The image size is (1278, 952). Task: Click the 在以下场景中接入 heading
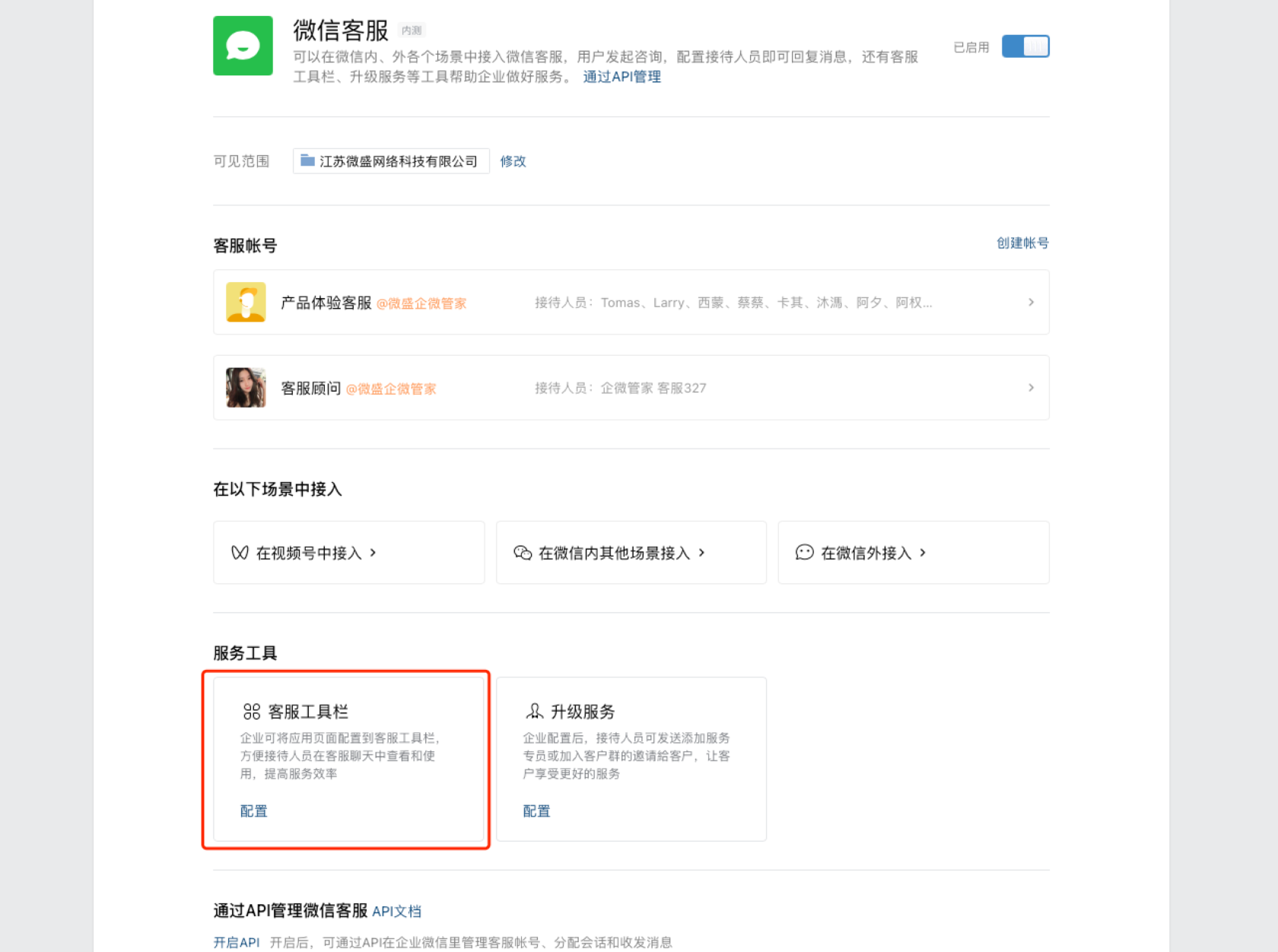coord(278,489)
